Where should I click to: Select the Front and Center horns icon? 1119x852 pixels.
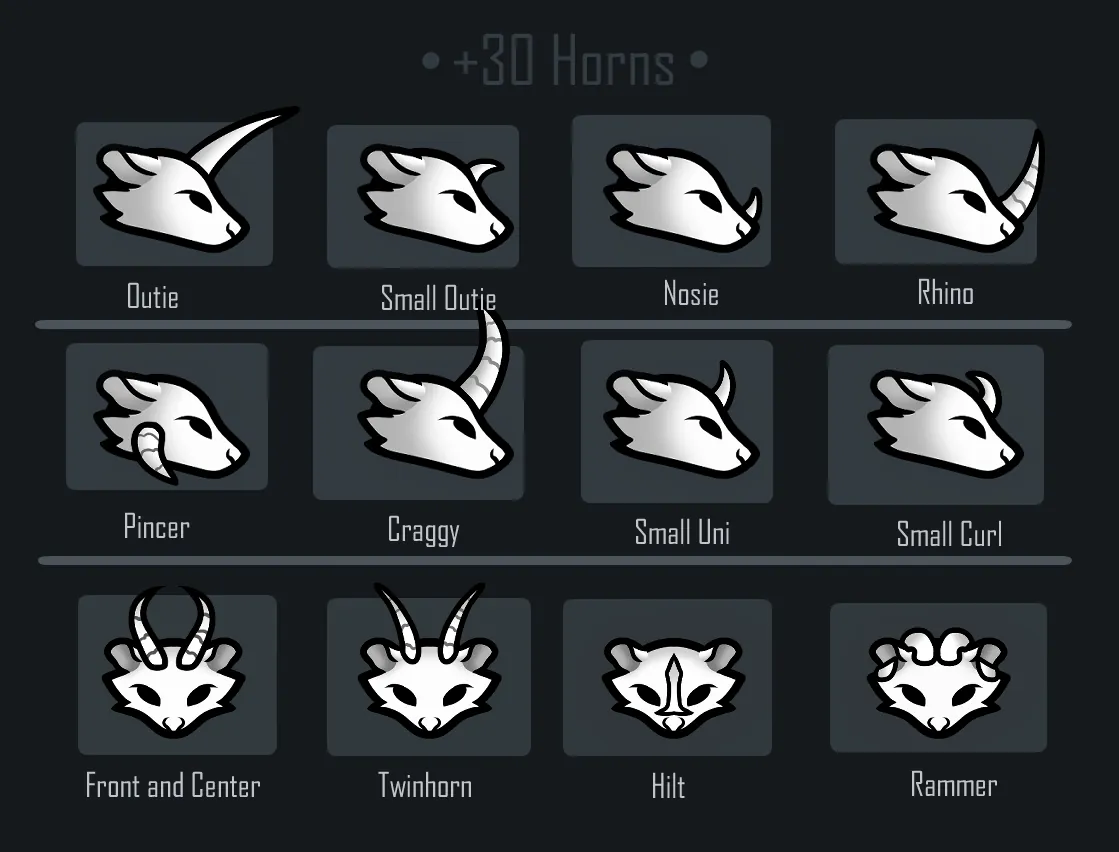[177, 675]
